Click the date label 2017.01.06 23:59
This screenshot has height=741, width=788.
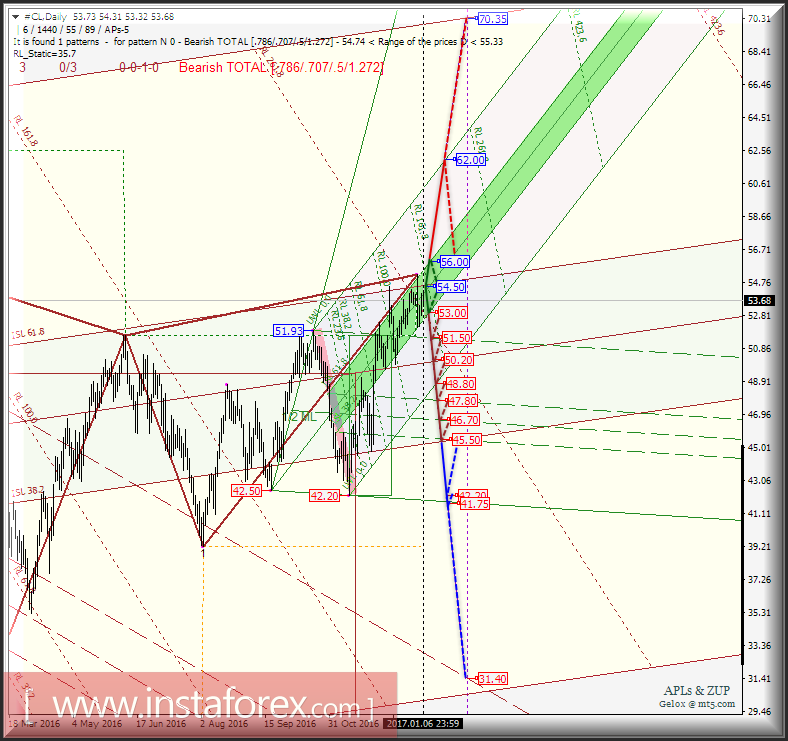(423, 723)
